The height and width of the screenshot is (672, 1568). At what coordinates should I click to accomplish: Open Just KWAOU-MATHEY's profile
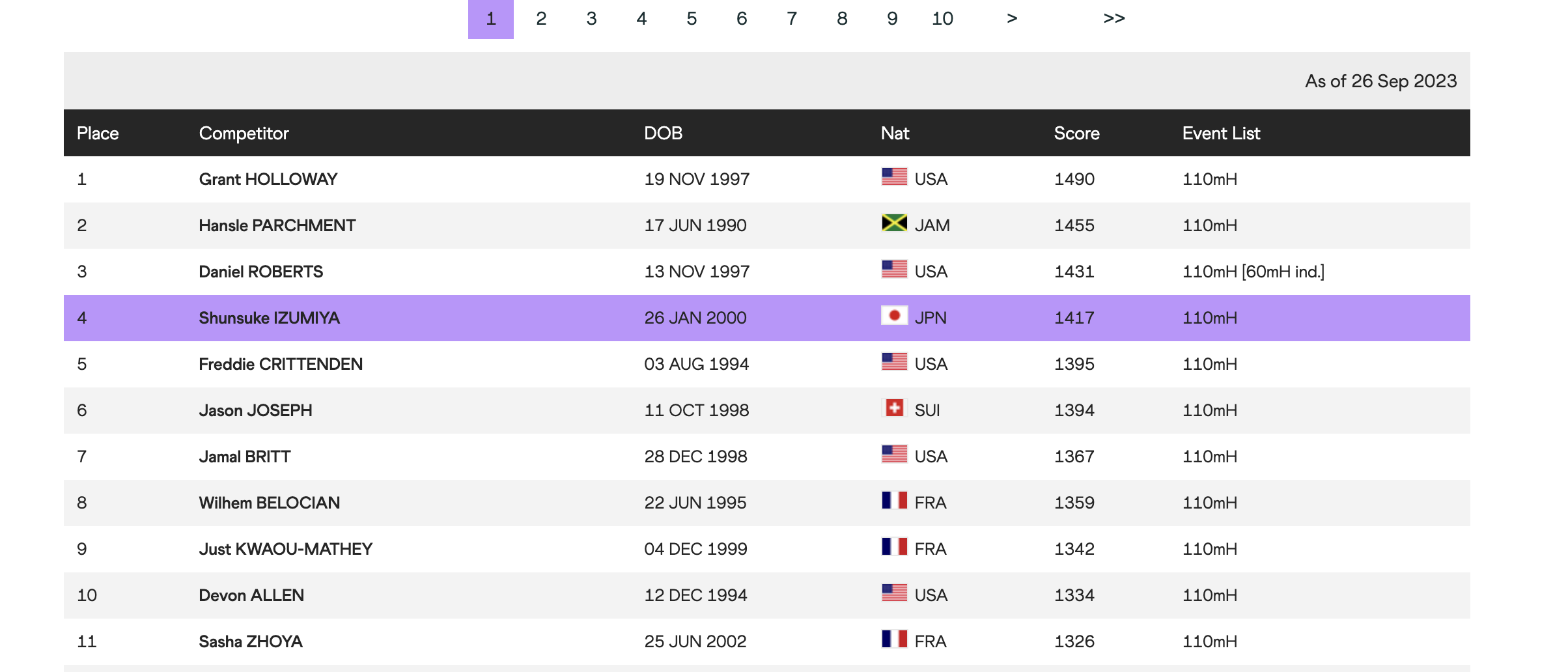286,549
